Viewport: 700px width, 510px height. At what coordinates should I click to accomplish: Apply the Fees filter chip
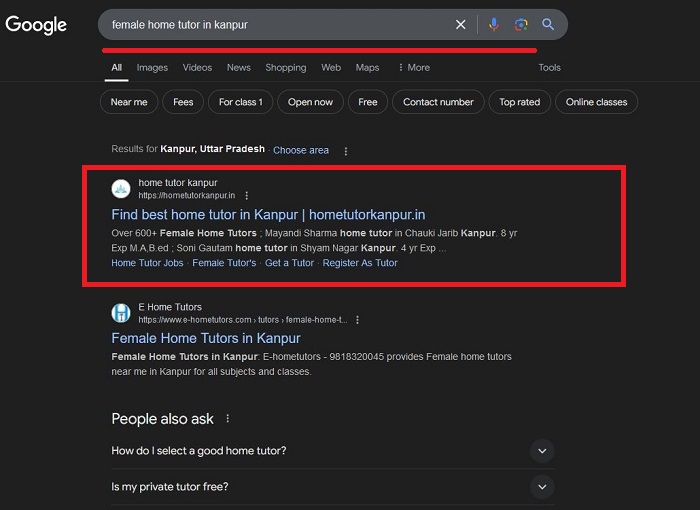pos(183,102)
